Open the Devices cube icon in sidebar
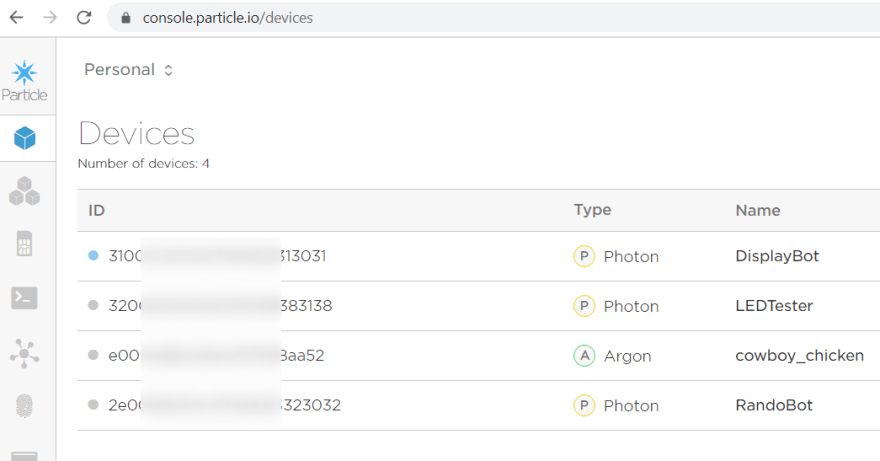The image size is (880, 461). click(25, 138)
